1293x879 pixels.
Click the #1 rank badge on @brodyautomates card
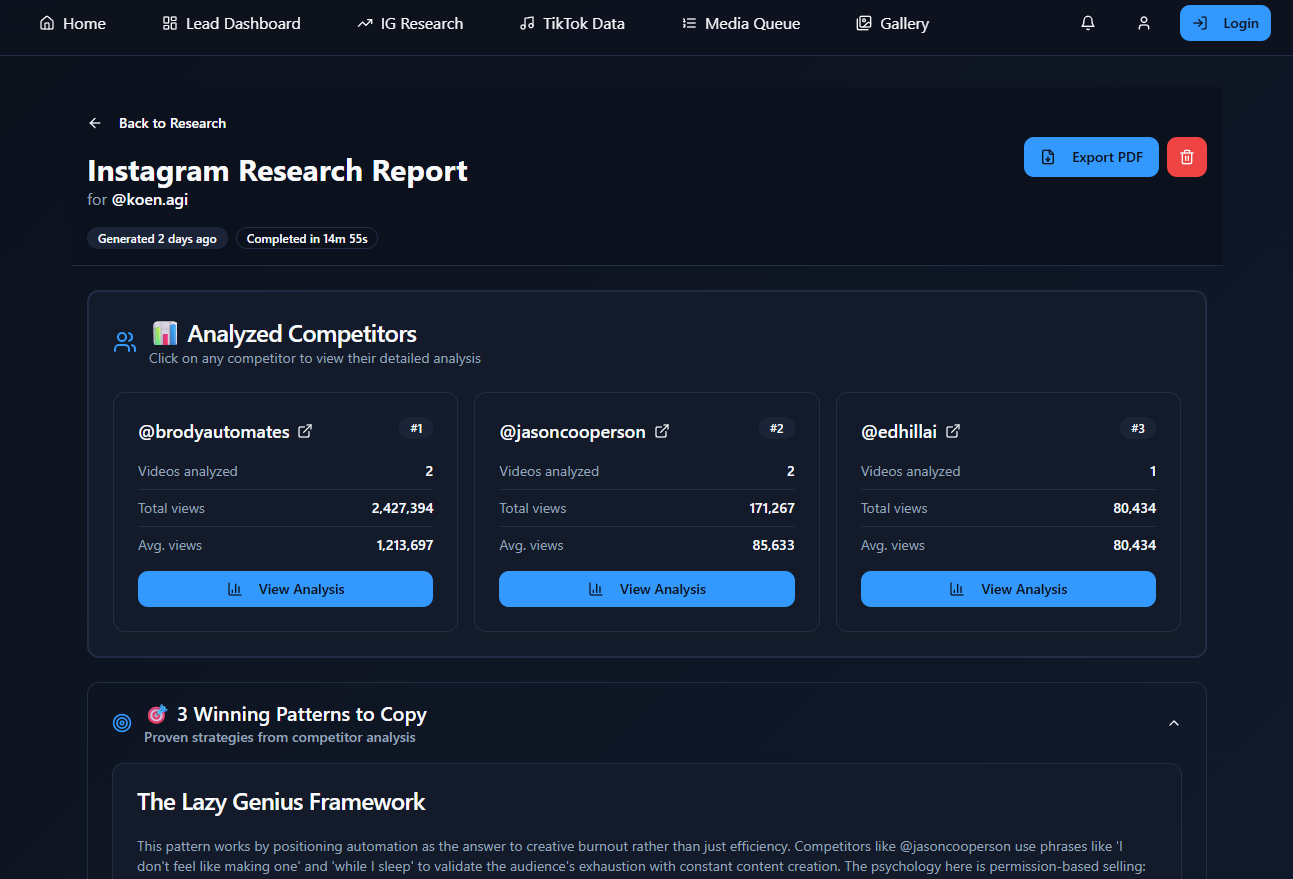point(416,428)
